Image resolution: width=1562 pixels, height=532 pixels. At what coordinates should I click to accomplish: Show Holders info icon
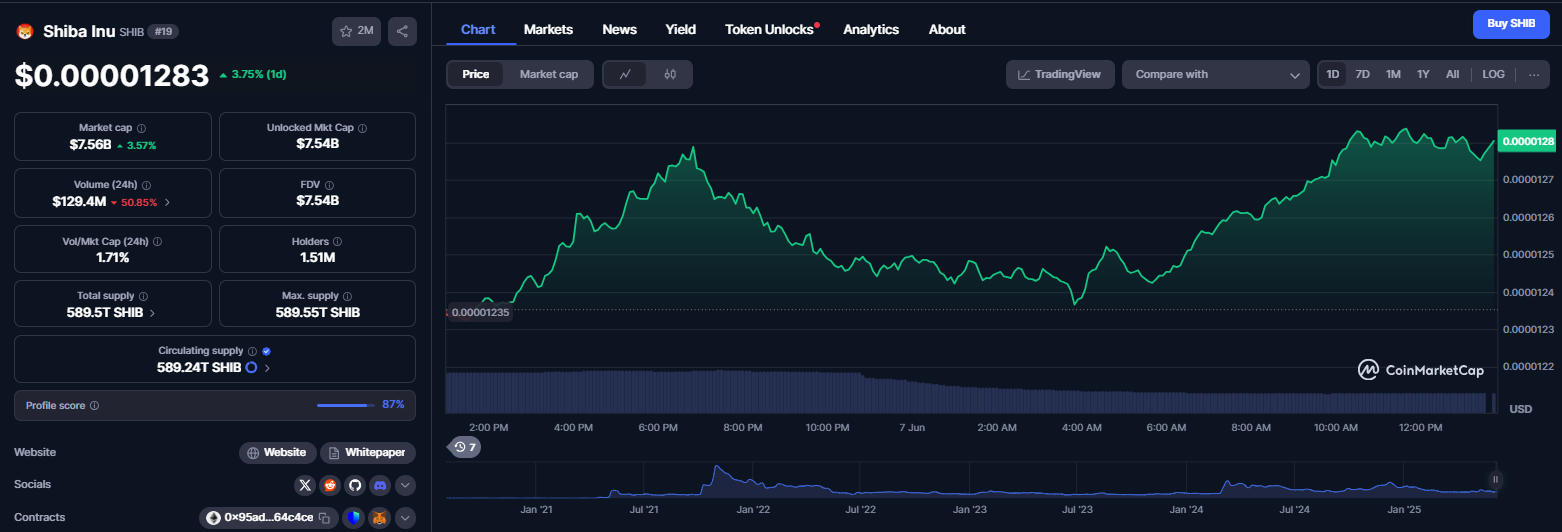(337, 241)
